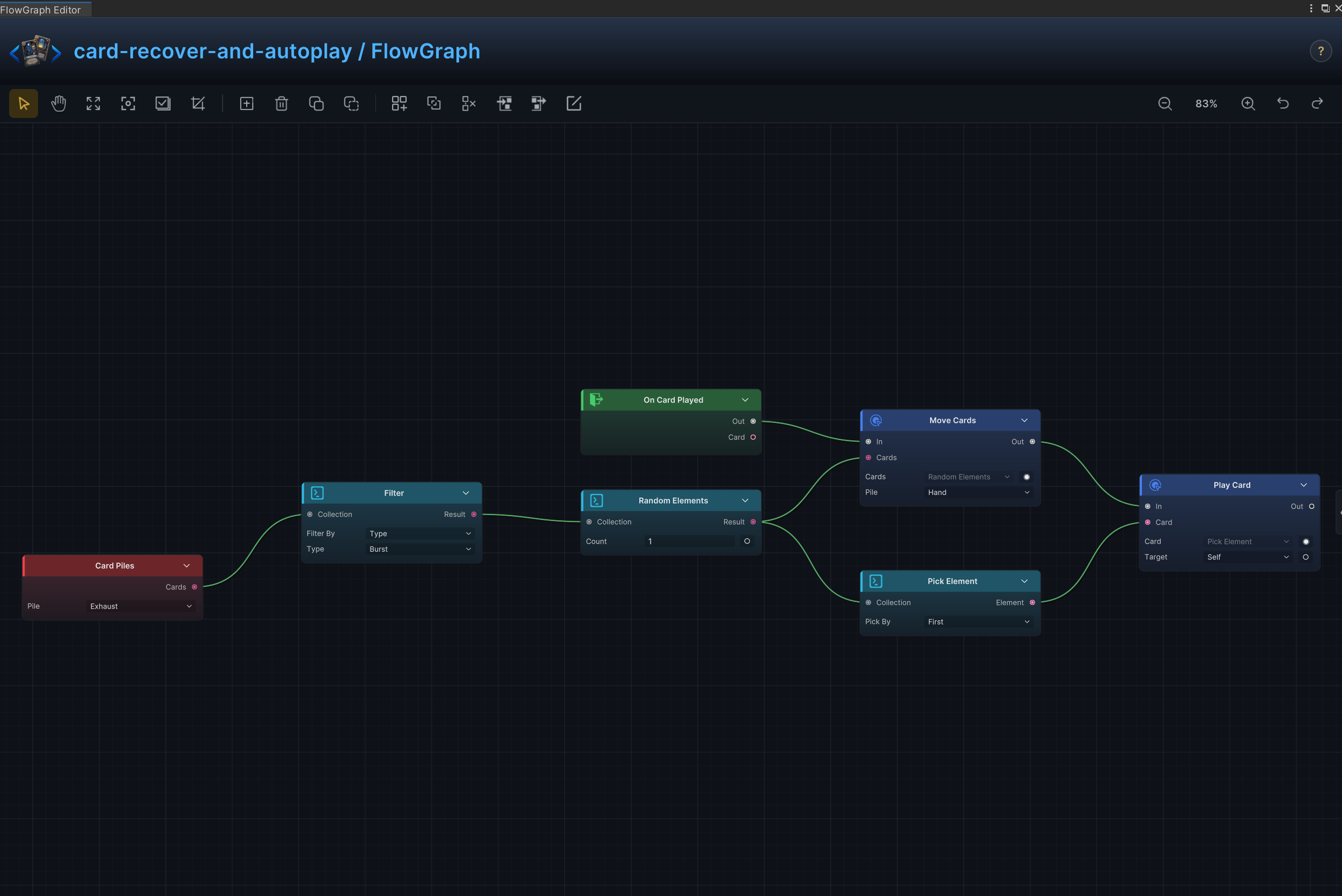Image resolution: width=1342 pixels, height=896 pixels.
Task: Click the trash delete icon
Action: [x=281, y=103]
